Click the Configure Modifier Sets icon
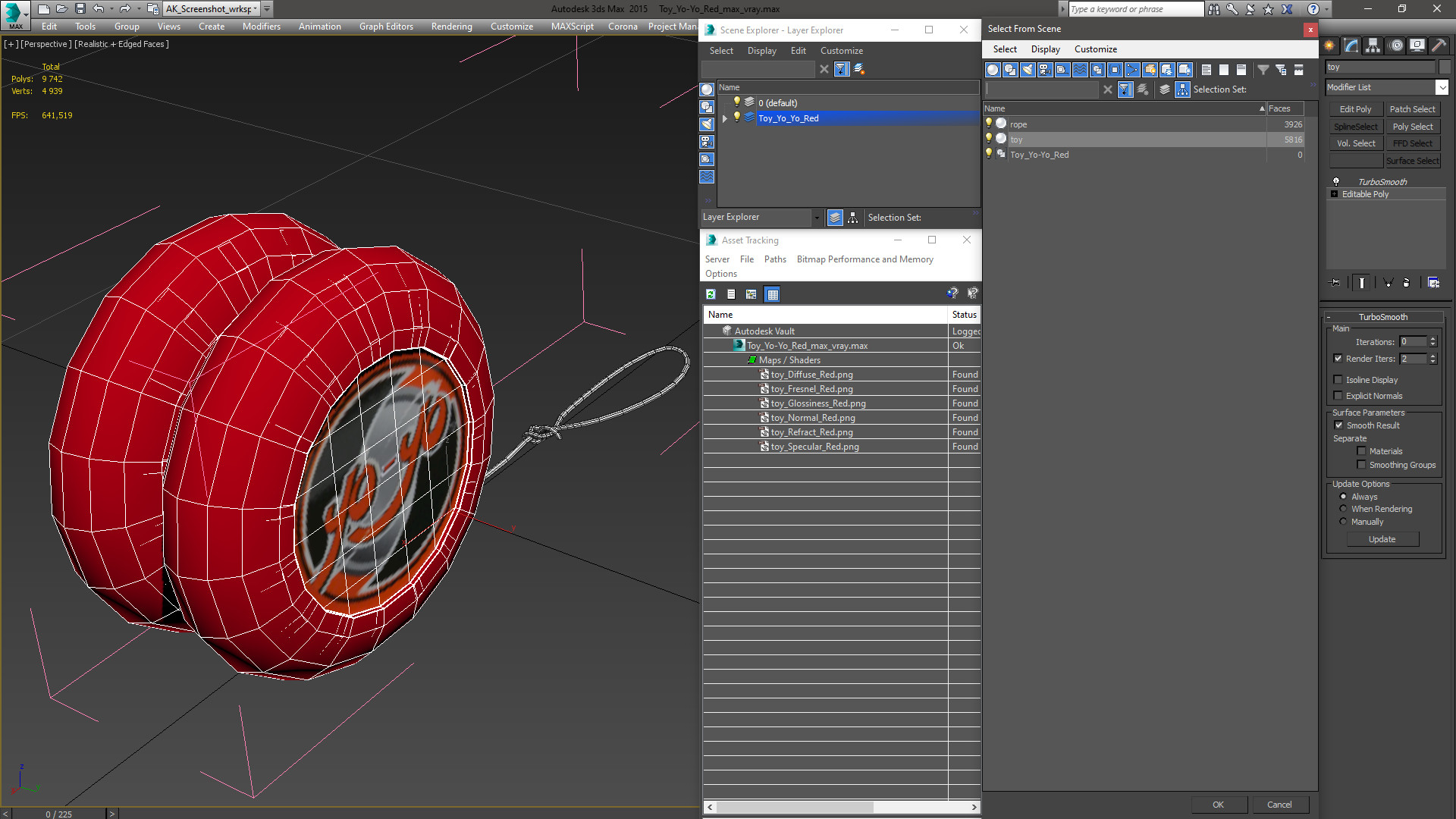This screenshot has width=1456, height=819. click(x=1433, y=283)
